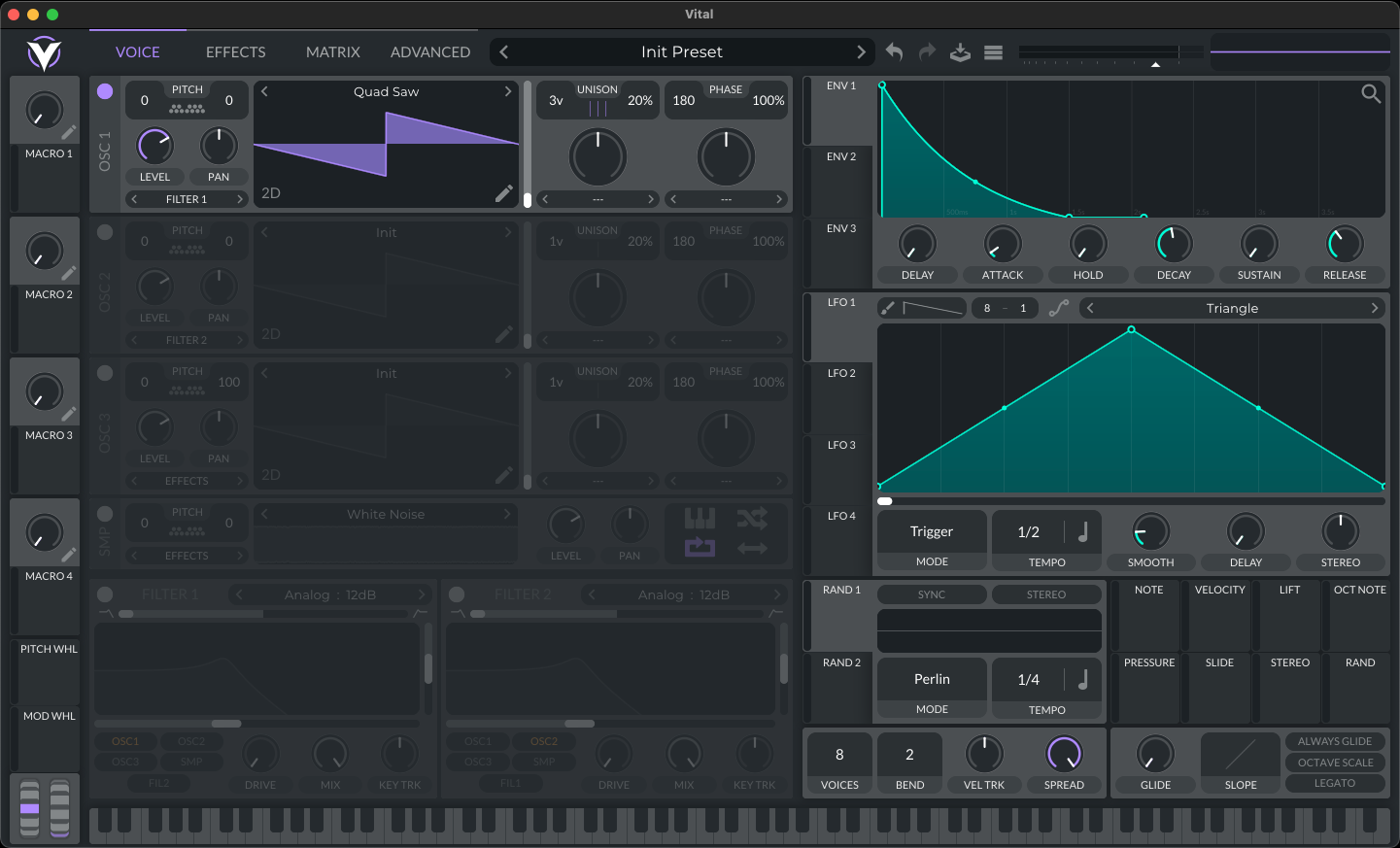The width and height of the screenshot is (1400, 848).
Task: Toggle OCTAVE SCALE option
Action: coord(1335,763)
